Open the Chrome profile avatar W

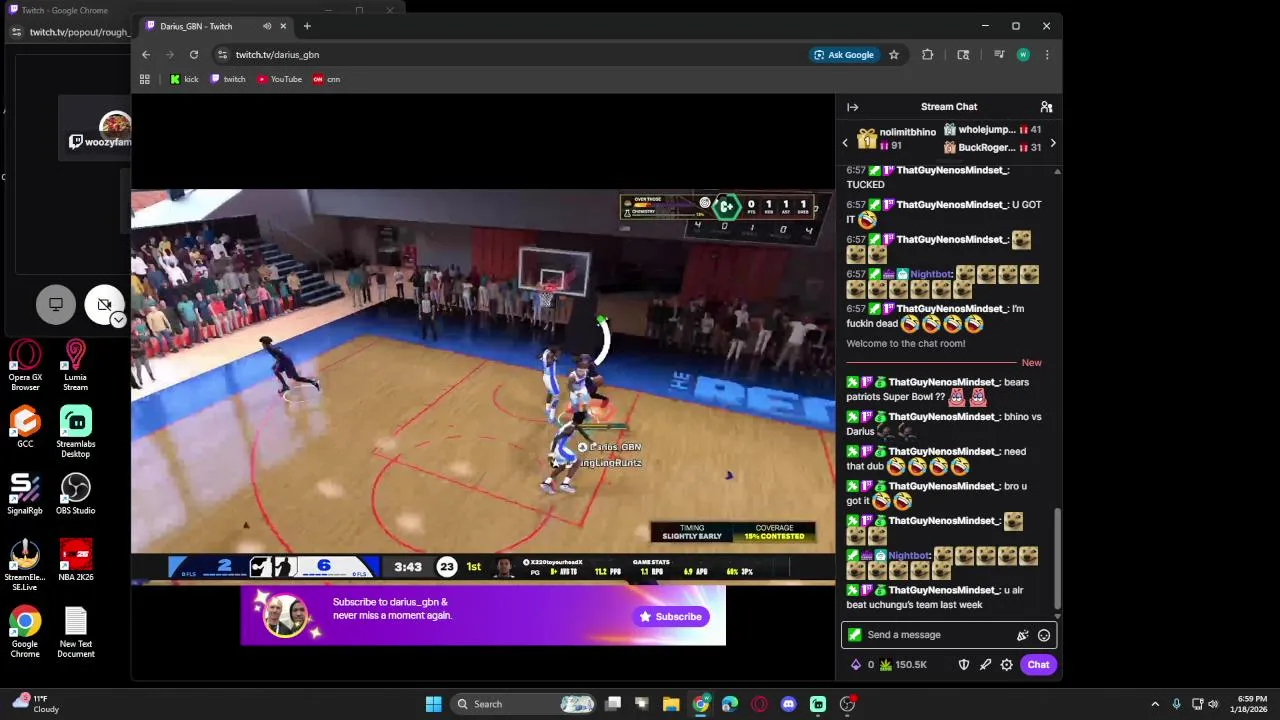[x=1023, y=55]
